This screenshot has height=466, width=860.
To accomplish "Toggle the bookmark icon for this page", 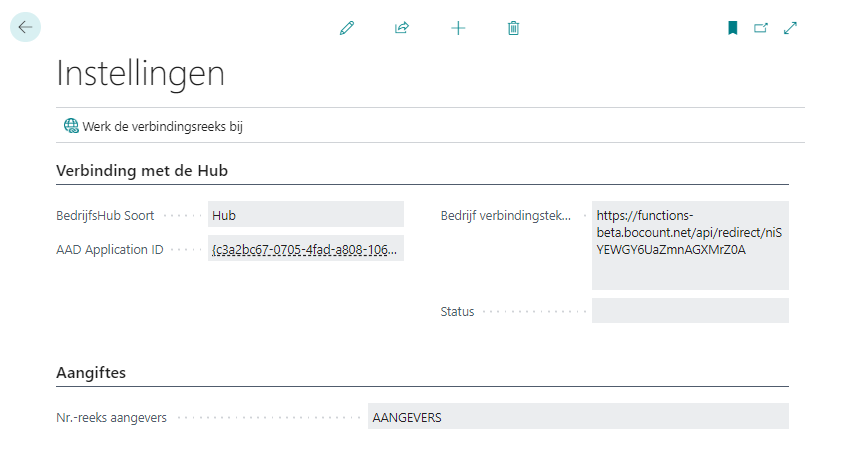I will pyautogui.click(x=732, y=28).
